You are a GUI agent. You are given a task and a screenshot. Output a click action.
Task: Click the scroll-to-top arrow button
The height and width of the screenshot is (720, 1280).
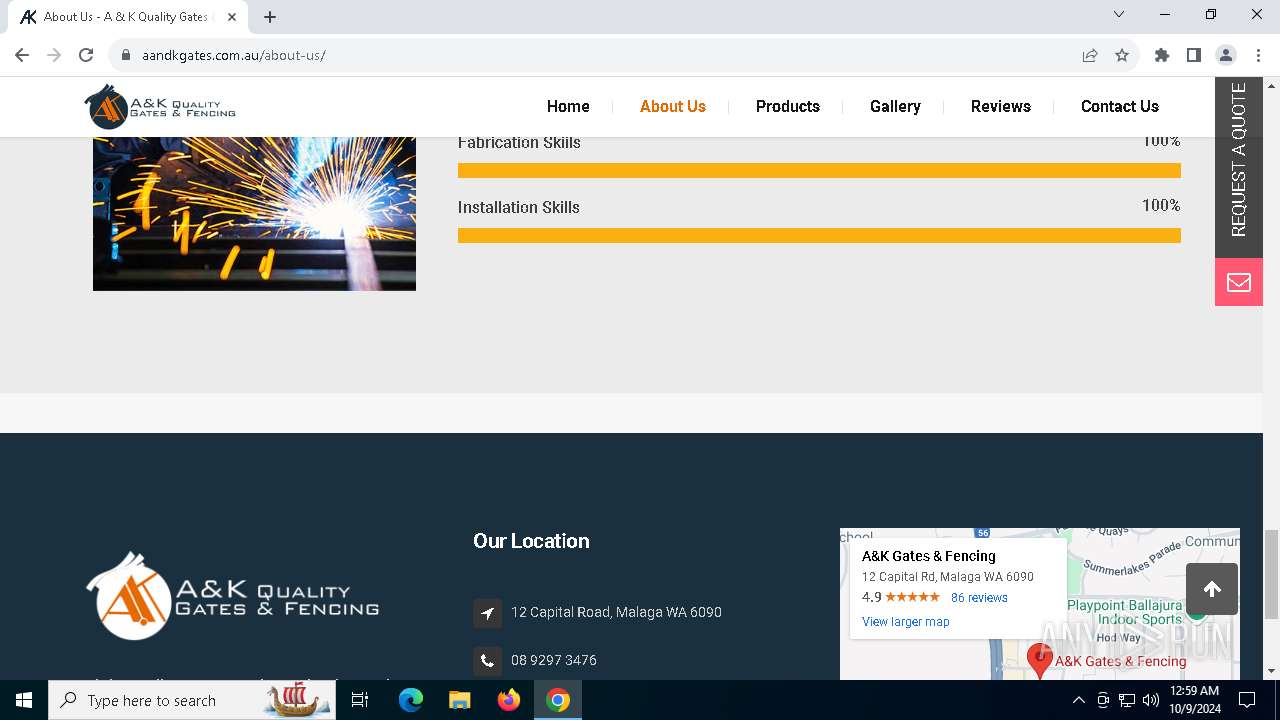click(x=1212, y=589)
